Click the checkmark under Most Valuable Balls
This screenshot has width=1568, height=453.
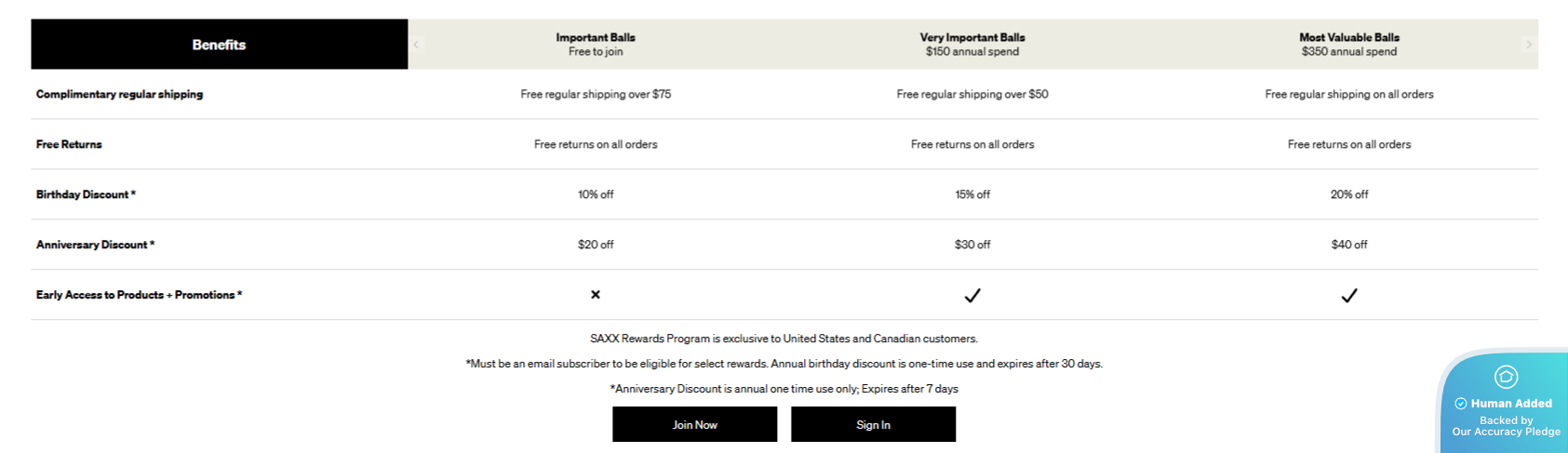click(1349, 296)
